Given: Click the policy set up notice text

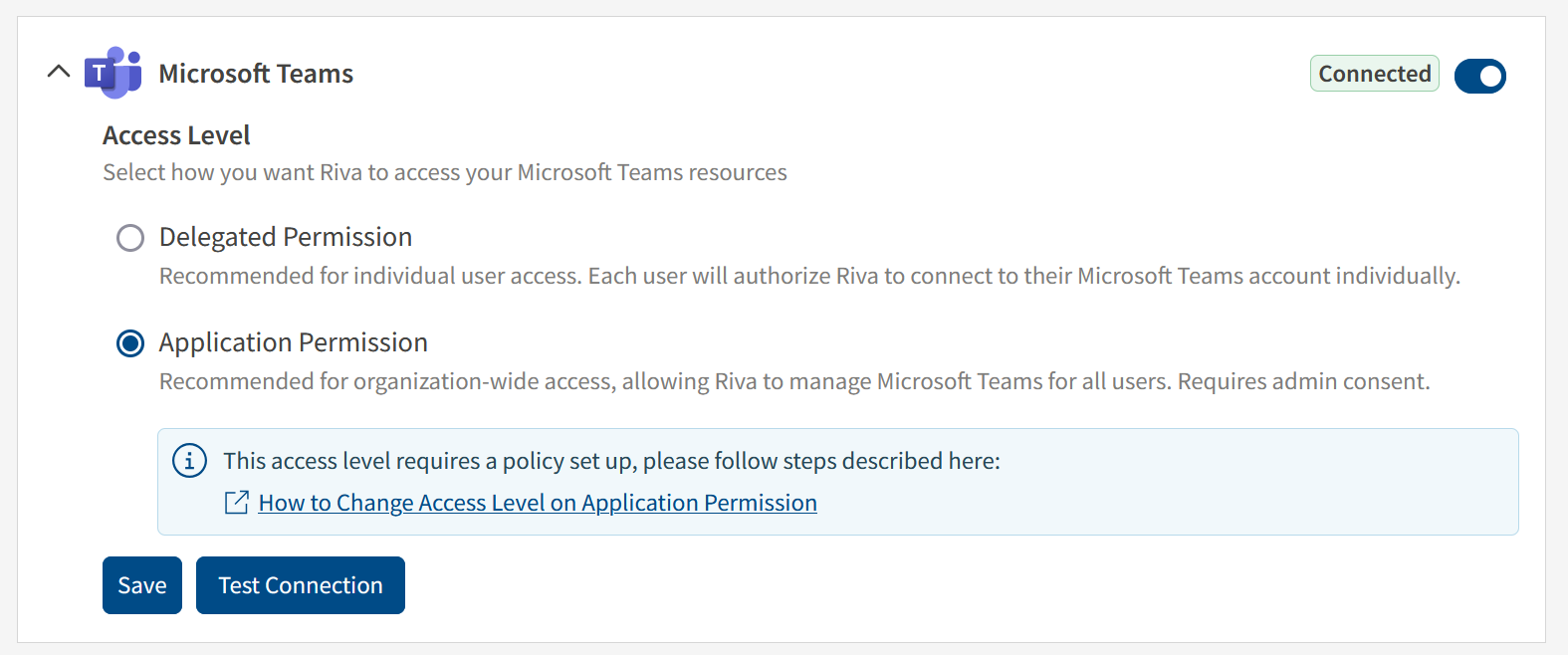Looking at the screenshot, I should 611,461.
